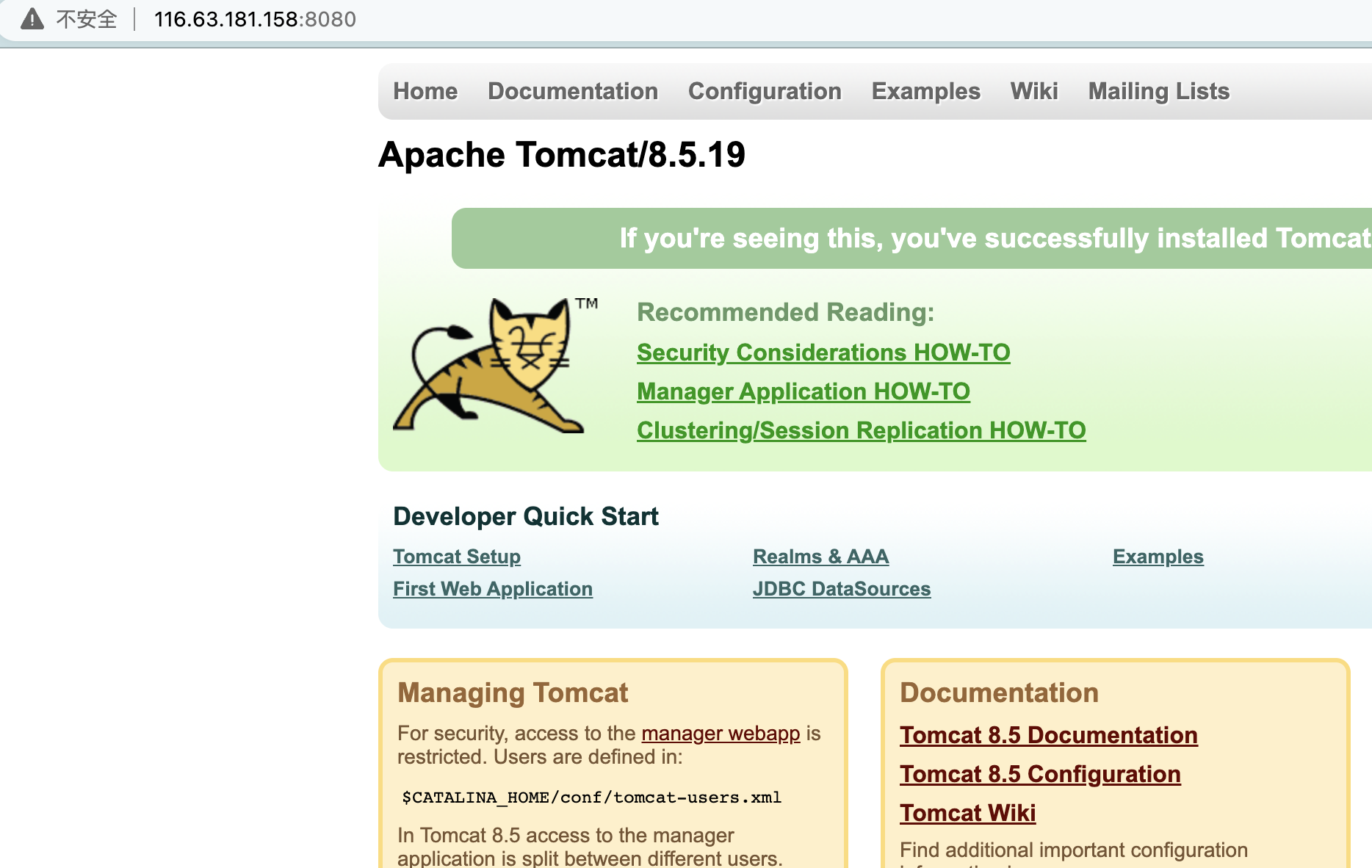Viewport: 1372px width, 868px height.
Task: Open the Tomcat Wiki link
Action: [x=967, y=813]
